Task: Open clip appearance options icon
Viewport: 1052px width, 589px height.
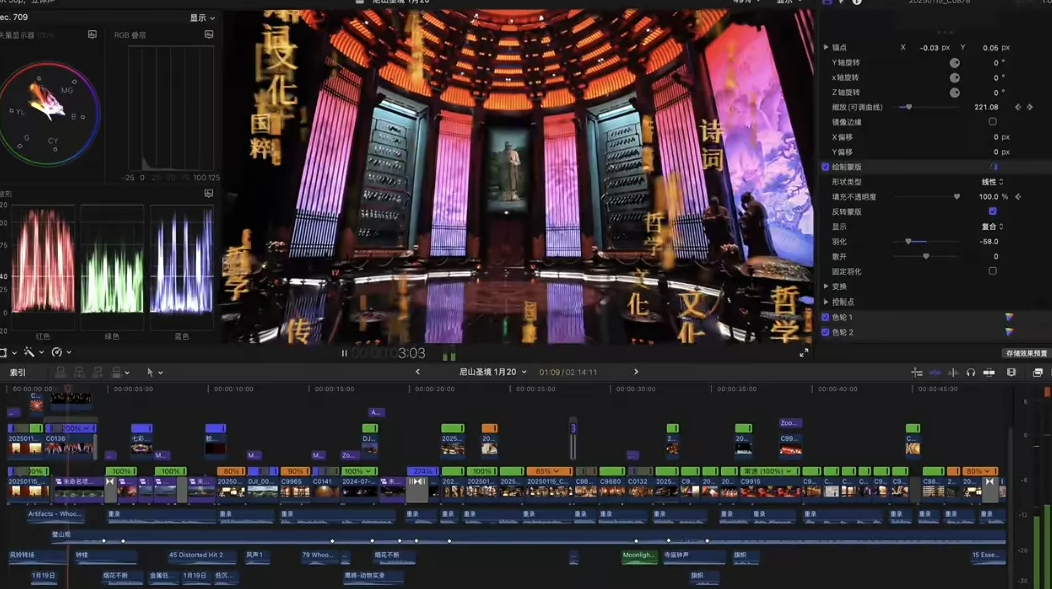Action: [989, 372]
